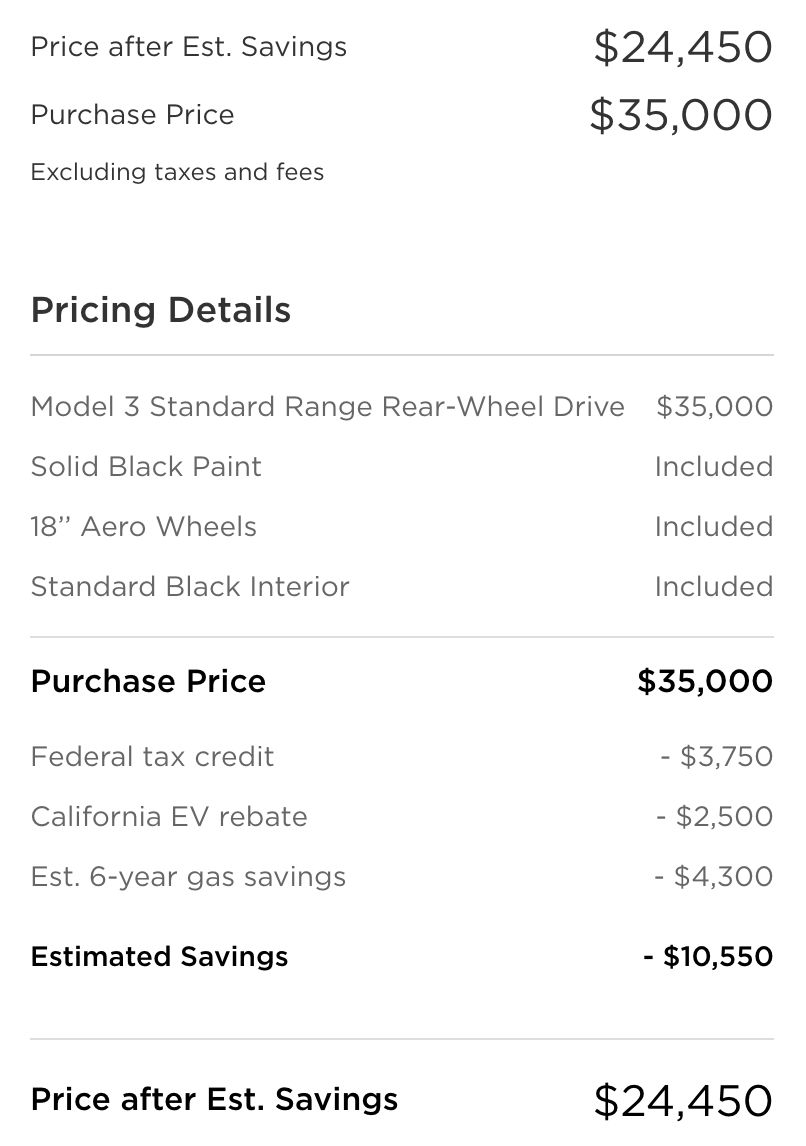Select the Est. 6-year gas savings label

click(x=188, y=876)
